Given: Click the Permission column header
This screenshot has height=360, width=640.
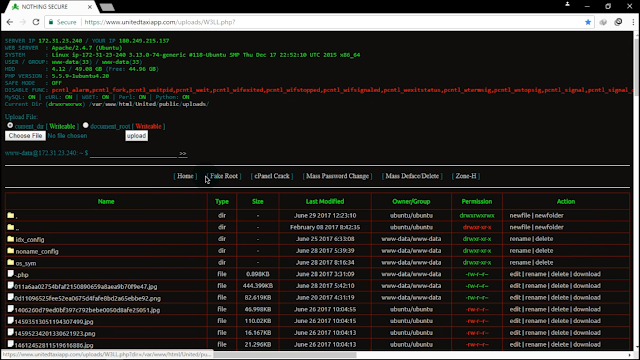Looking at the screenshot, I should pos(477,201).
